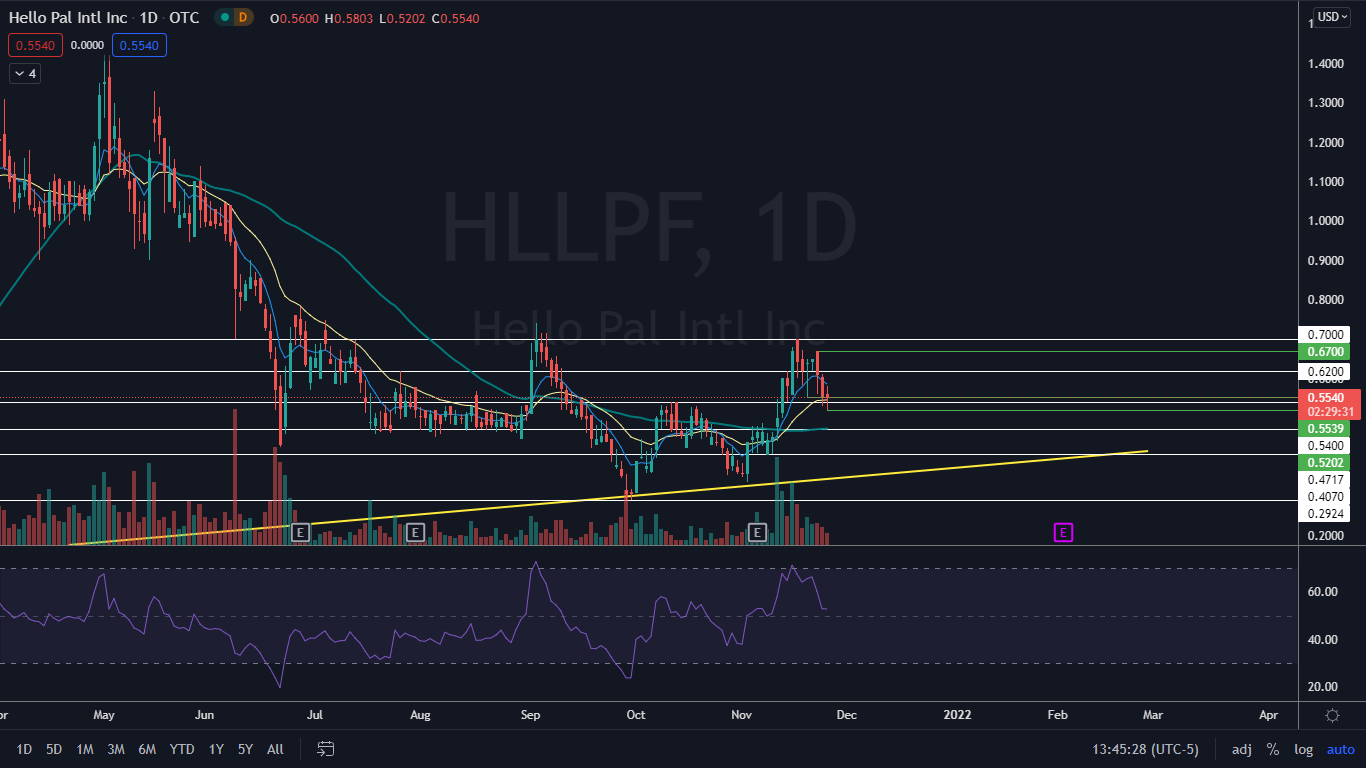
Task: Click the H0.5803 high value
Action: click(x=349, y=18)
